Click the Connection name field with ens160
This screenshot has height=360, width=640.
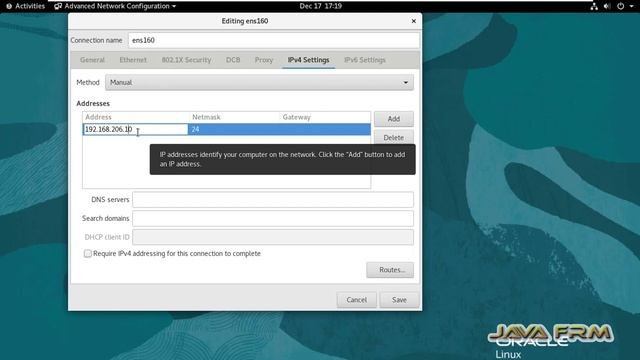pos(274,40)
